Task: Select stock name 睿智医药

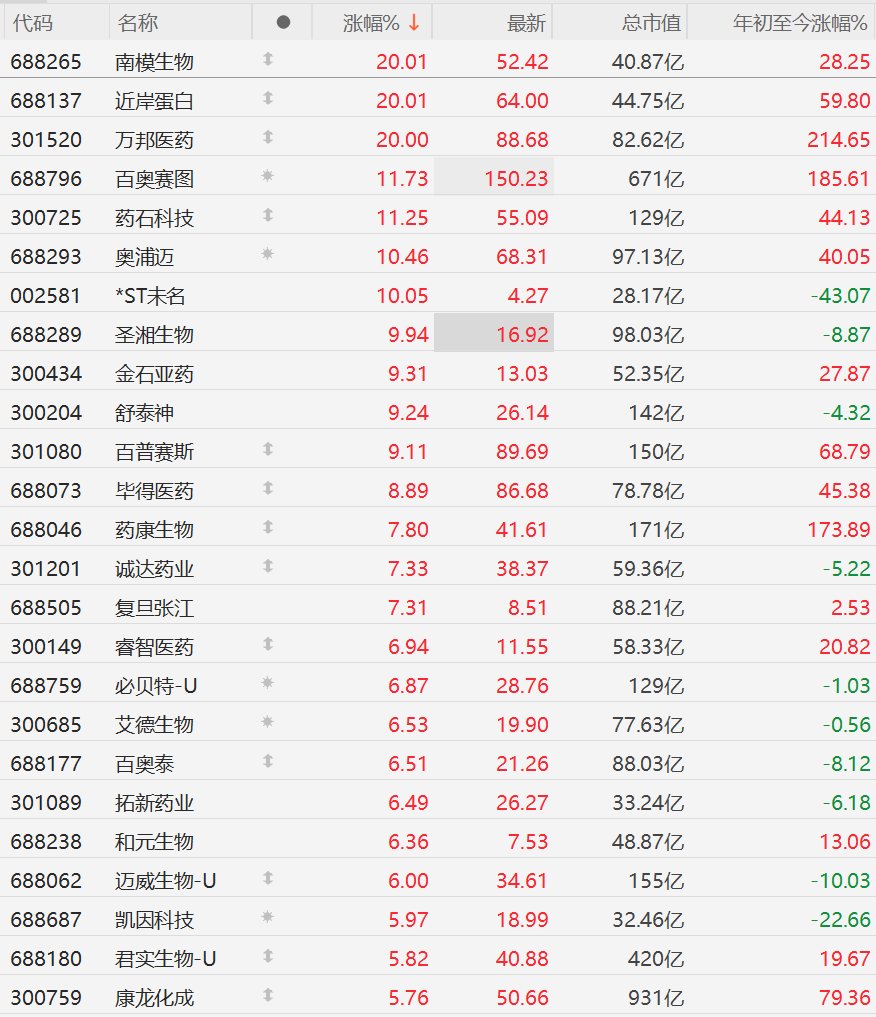Action: [154, 647]
